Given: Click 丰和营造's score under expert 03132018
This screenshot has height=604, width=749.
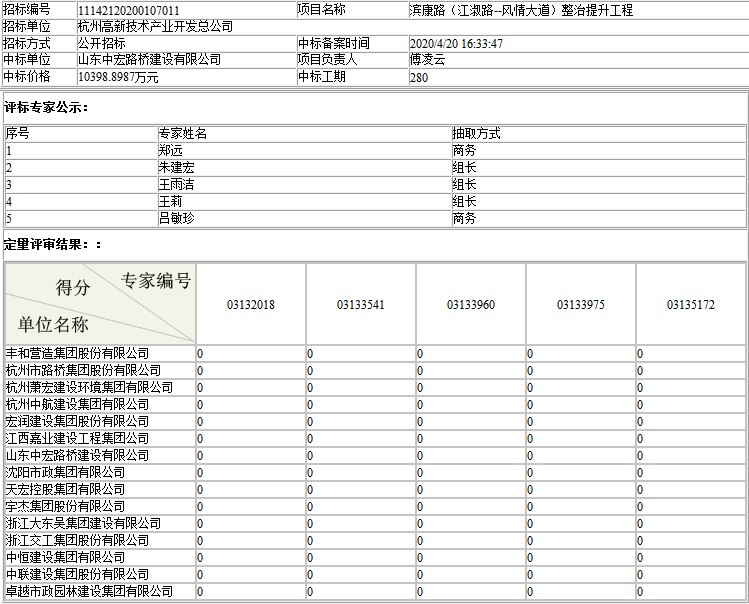Looking at the screenshot, I should 200,354.
